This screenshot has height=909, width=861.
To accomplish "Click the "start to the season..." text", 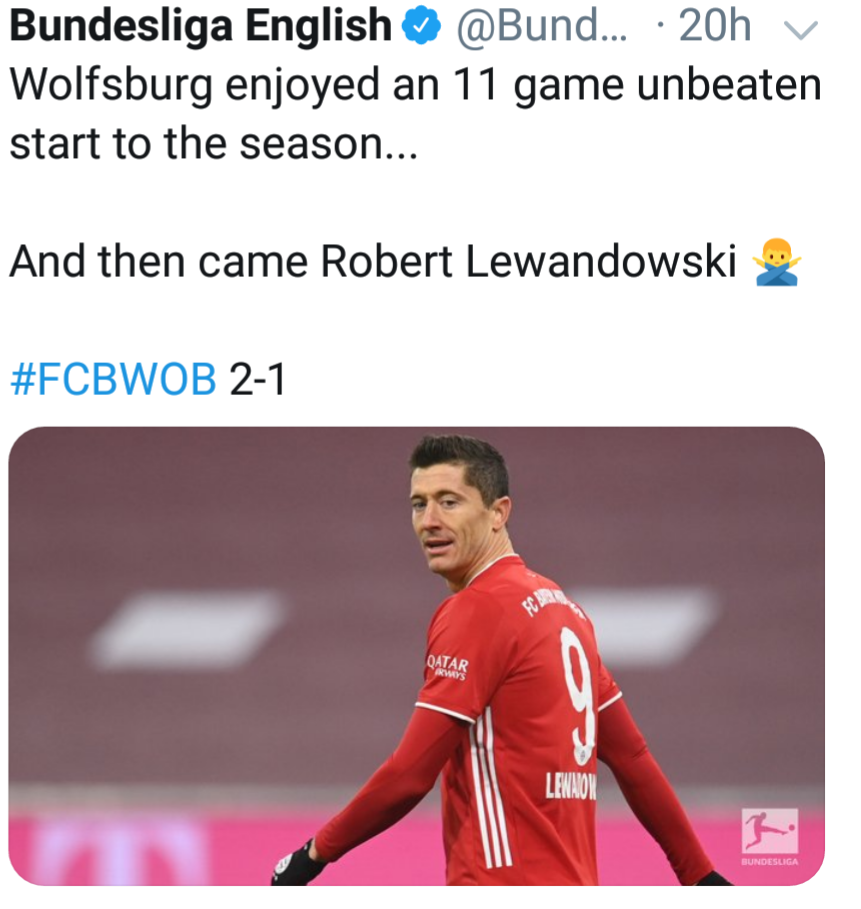I will tap(213, 144).
